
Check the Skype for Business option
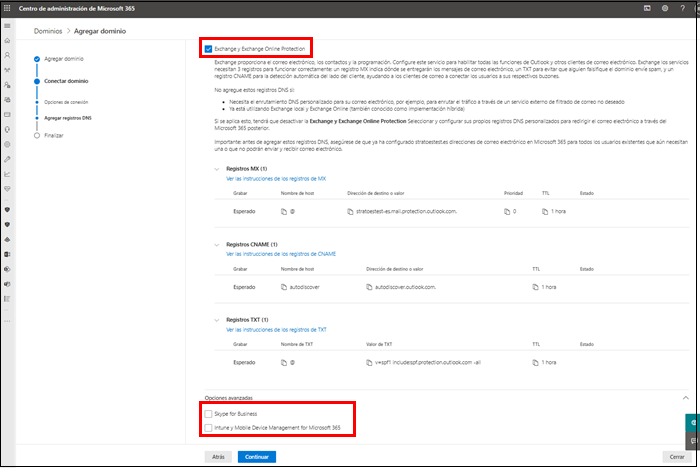click(208, 414)
